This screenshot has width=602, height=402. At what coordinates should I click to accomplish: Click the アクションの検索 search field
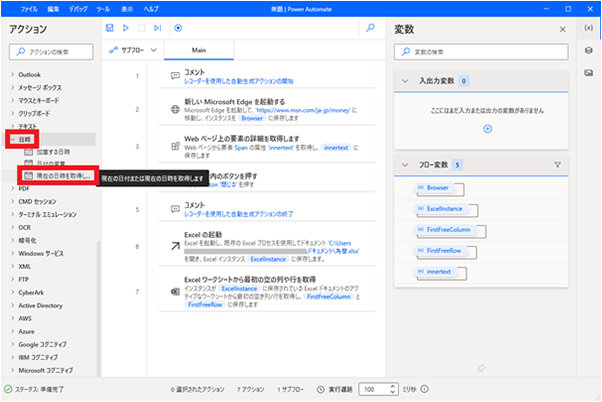pos(51,52)
